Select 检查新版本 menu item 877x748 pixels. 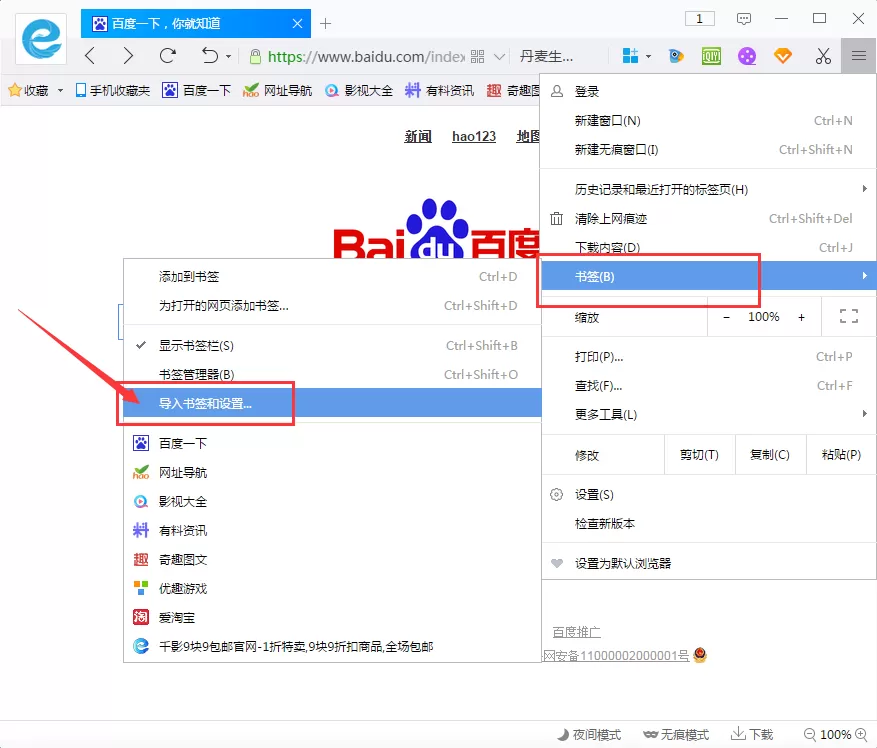(x=708, y=524)
